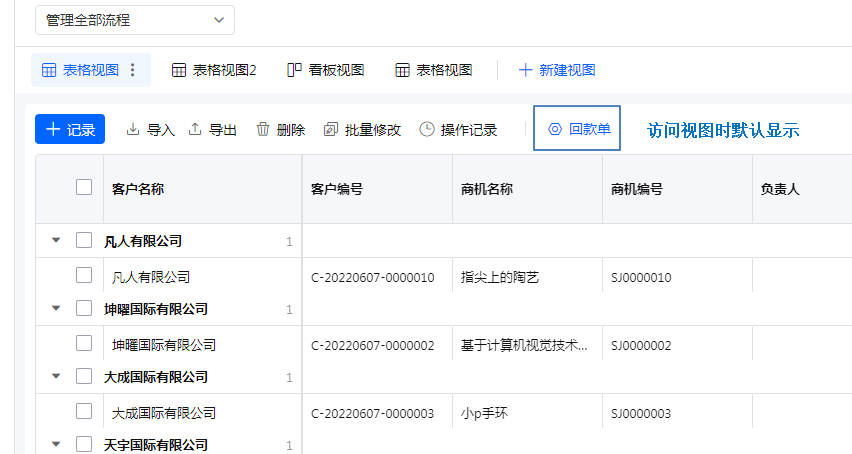The image size is (852, 454).
Task: Click the 导出 export icon
Action: pos(195,130)
